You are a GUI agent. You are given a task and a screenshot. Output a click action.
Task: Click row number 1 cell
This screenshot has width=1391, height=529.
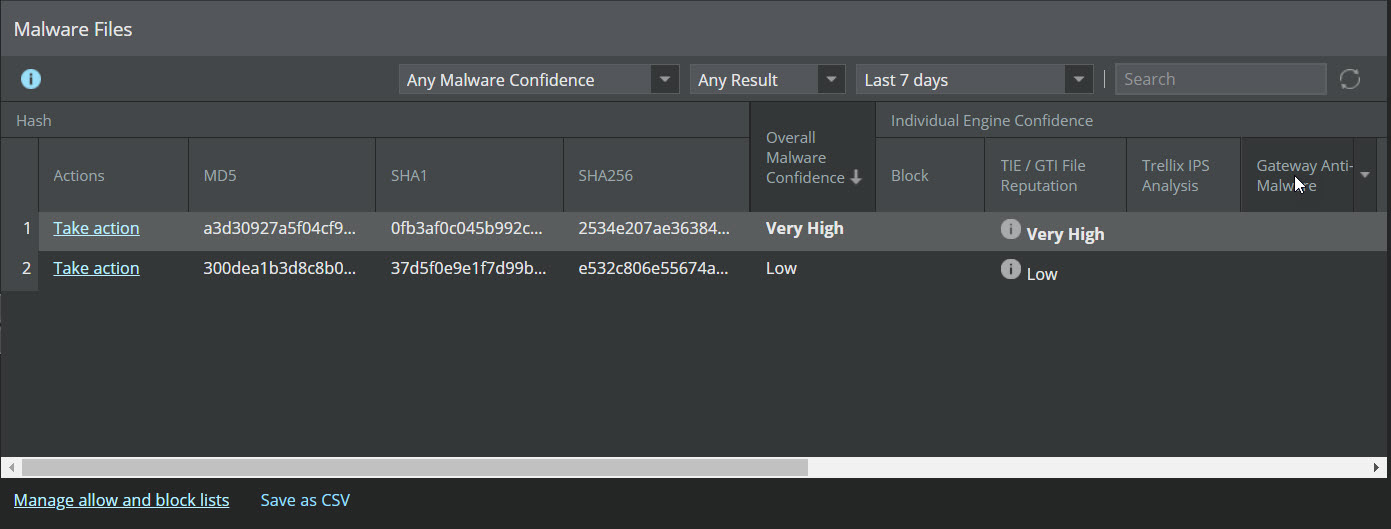click(x=20, y=229)
